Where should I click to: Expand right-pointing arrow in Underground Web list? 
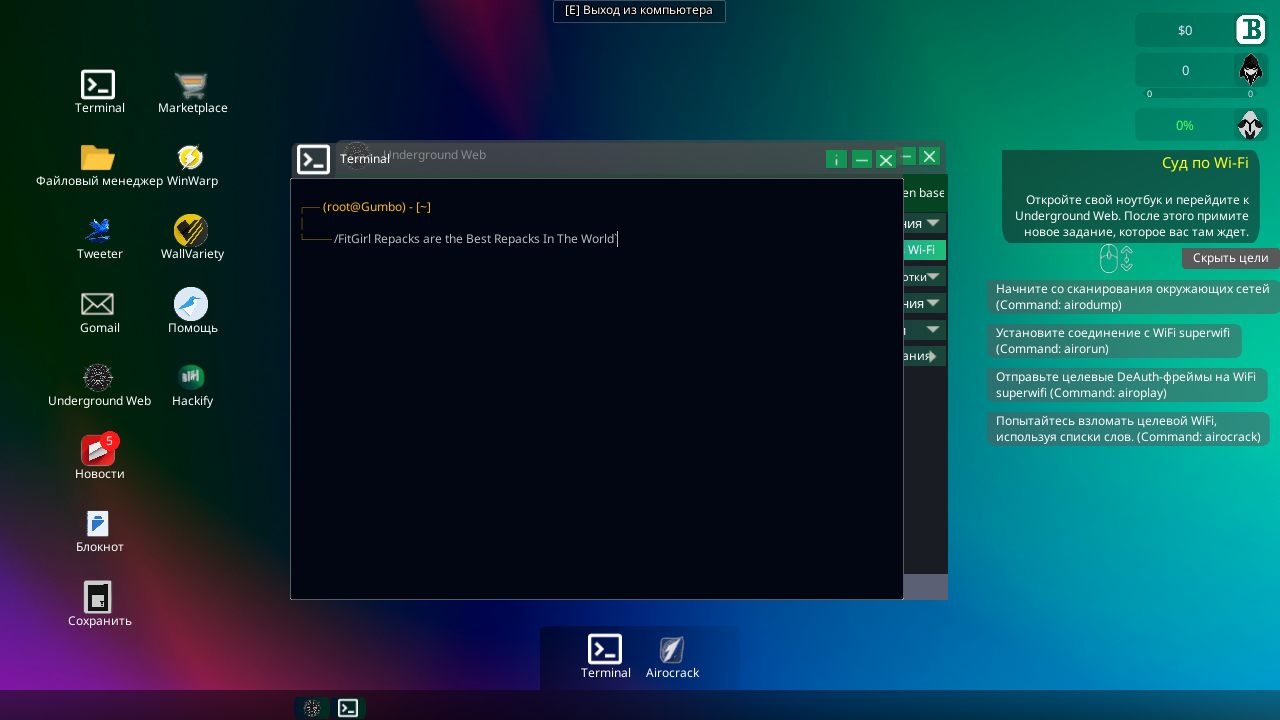[932, 356]
